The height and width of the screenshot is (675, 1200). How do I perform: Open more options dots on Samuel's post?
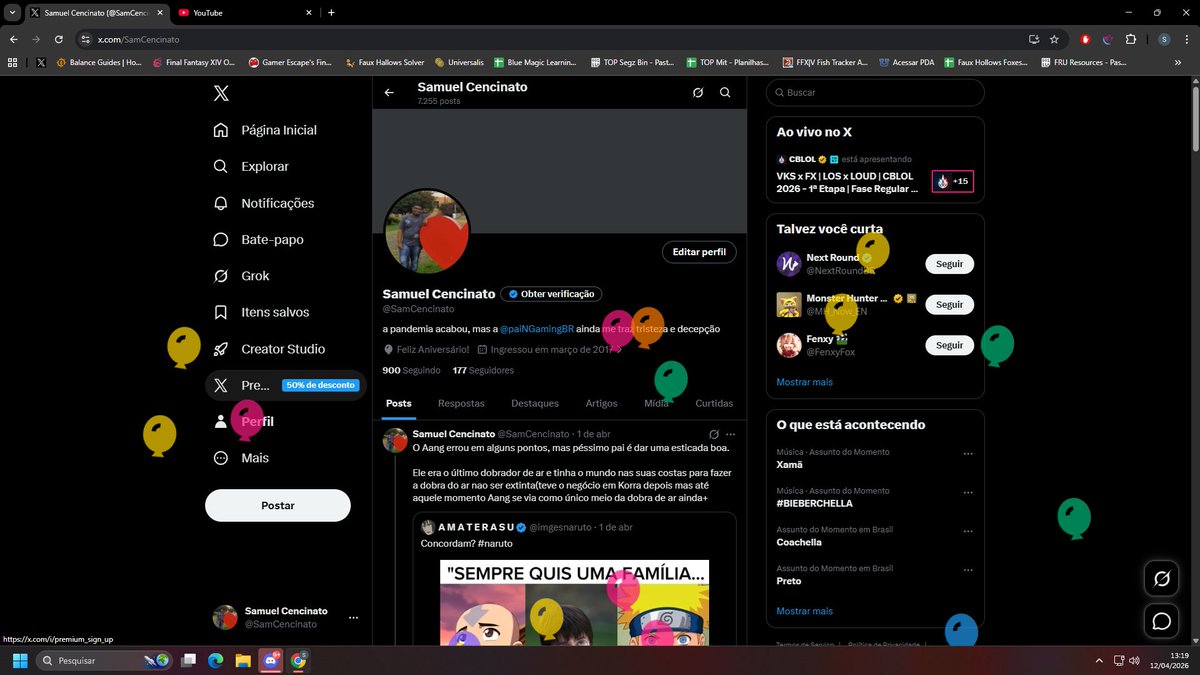[x=731, y=434]
